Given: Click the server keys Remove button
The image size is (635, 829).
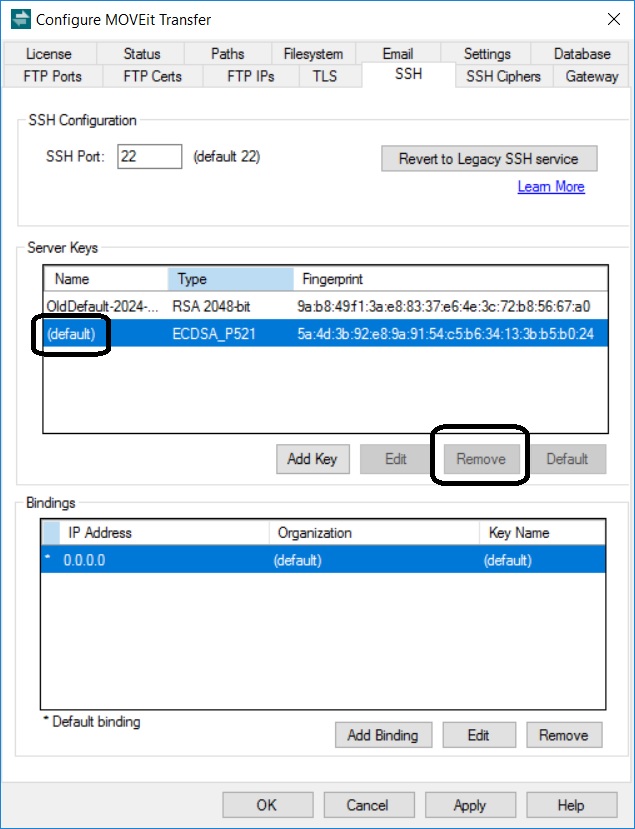Looking at the screenshot, I should (481, 459).
